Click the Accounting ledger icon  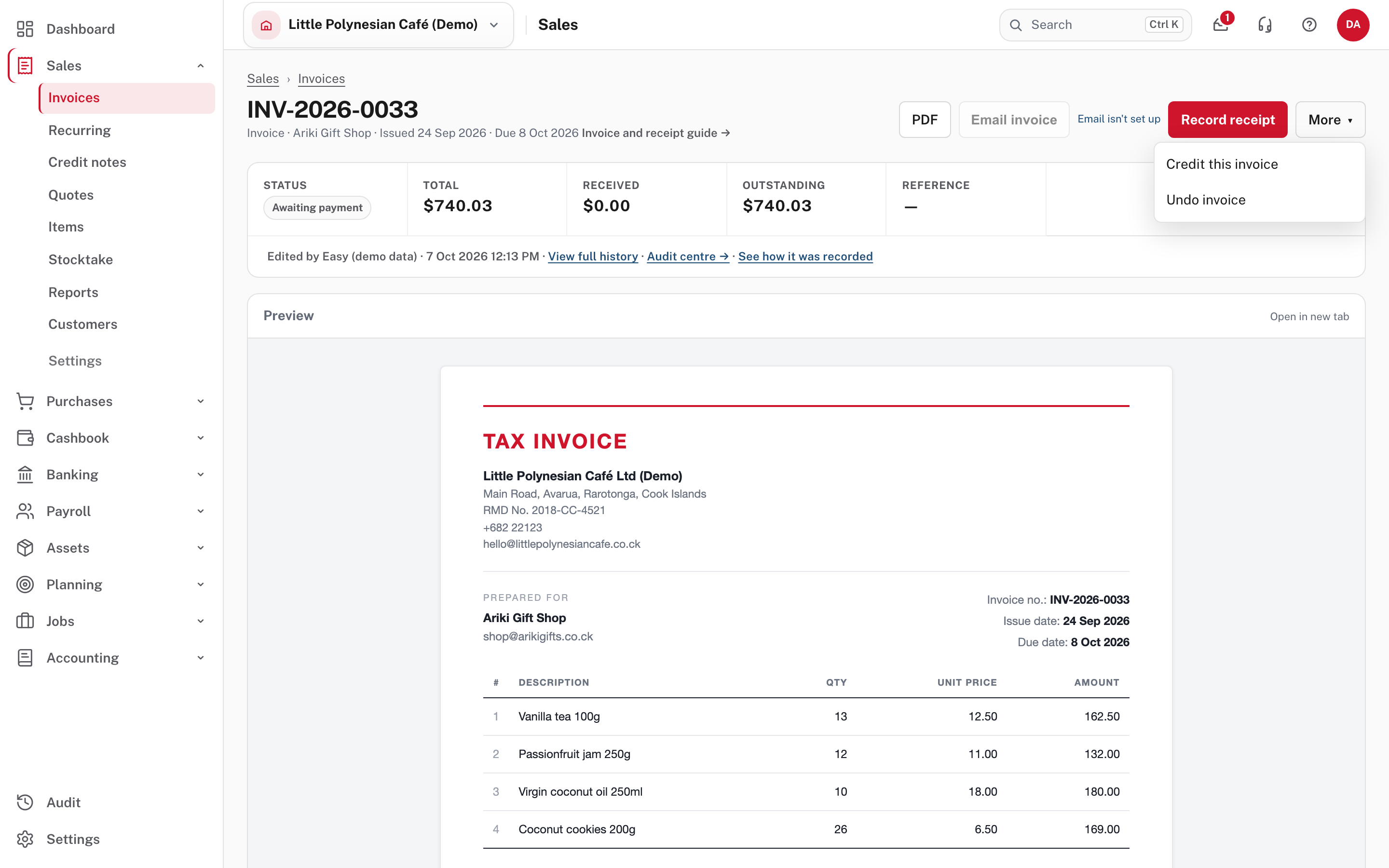pyautogui.click(x=25, y=658)
